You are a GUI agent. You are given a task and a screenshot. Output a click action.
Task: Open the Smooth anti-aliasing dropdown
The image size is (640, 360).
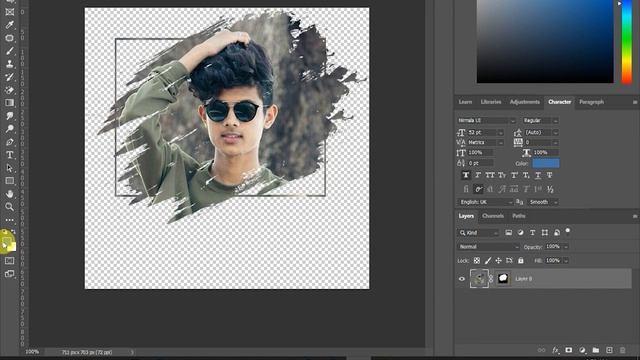tap(542, 202)
